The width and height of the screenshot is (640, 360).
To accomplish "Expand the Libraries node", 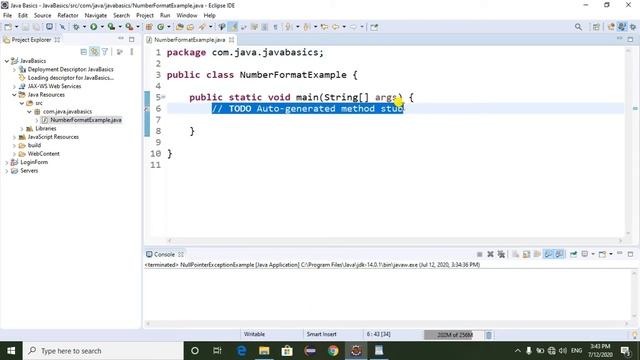I will pos(22,129).
